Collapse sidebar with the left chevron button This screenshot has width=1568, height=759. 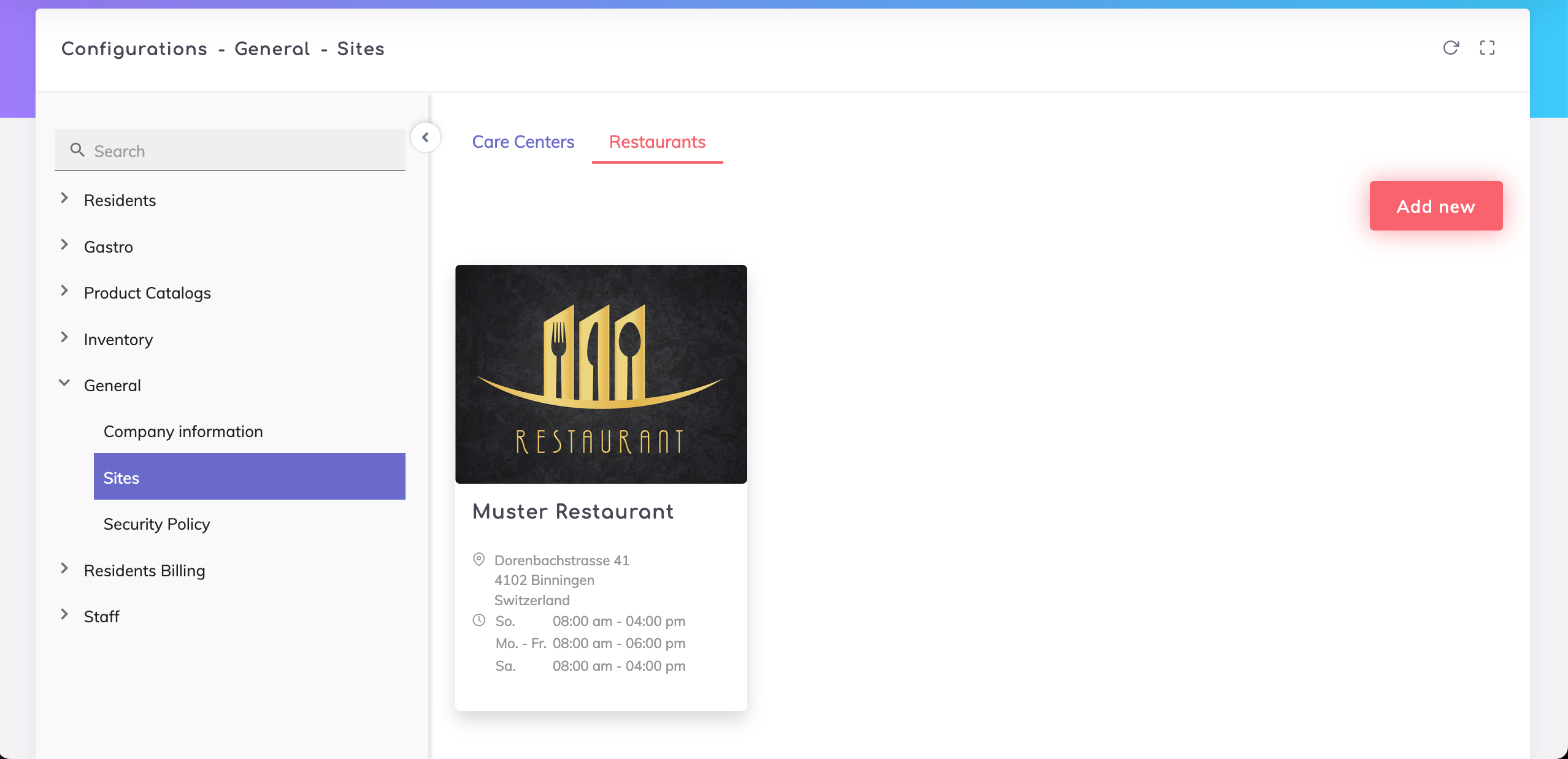pos(425,137)
